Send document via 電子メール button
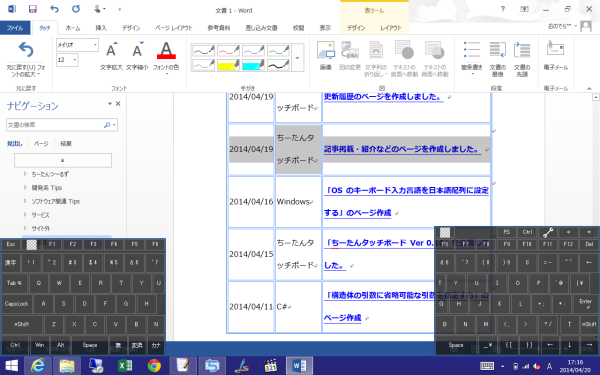Screen dimensions: 600x375 pos(556,56)
